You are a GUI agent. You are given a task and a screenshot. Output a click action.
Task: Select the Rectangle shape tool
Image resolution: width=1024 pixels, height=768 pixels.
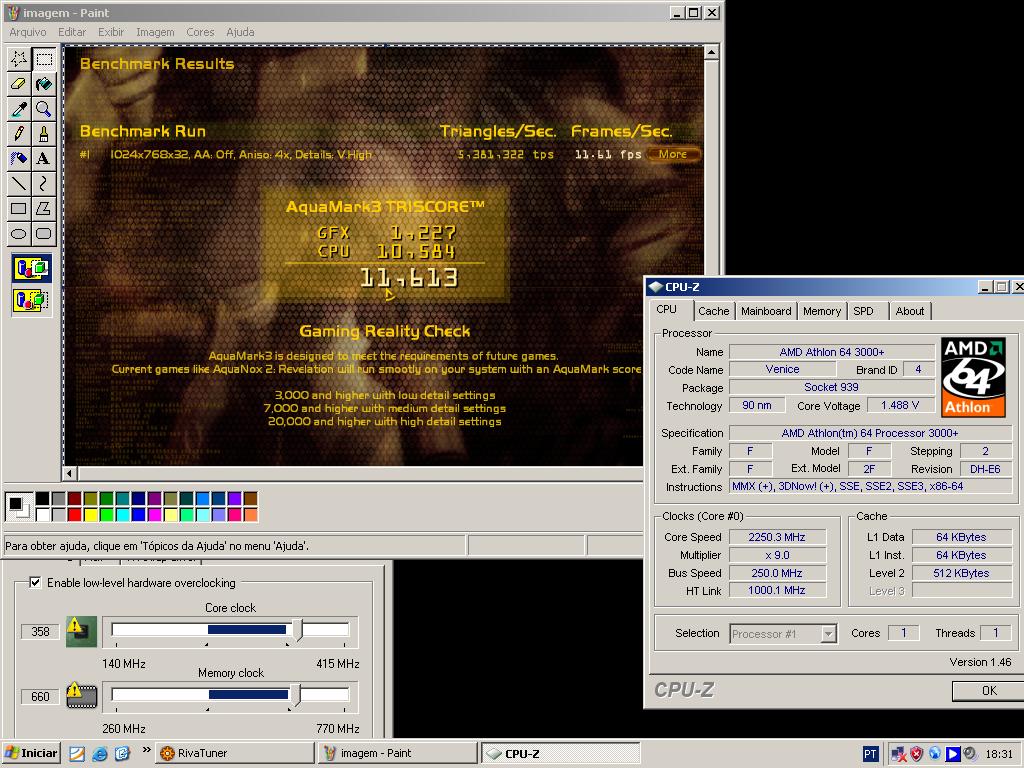click(19, 208)
